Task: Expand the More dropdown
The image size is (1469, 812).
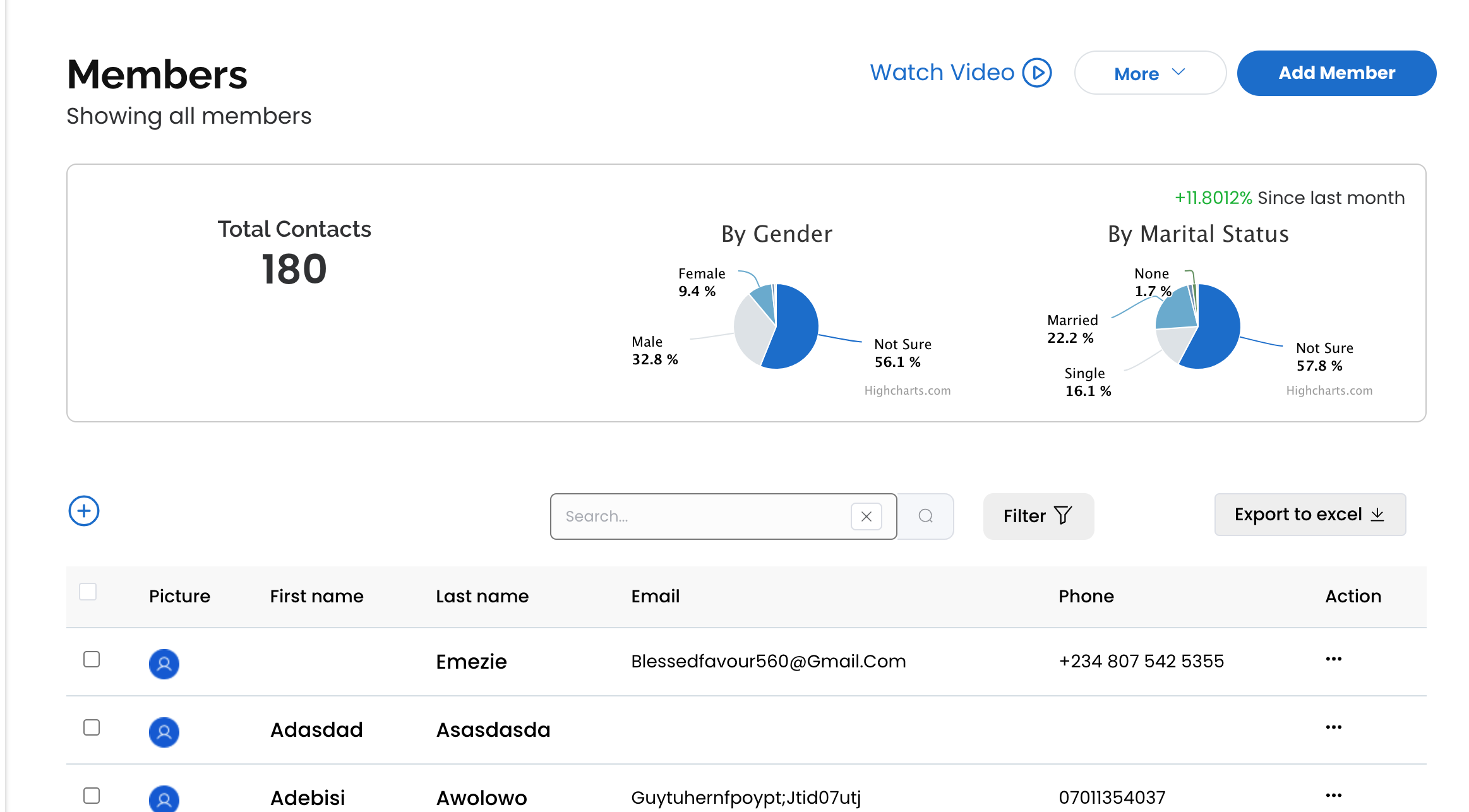Action: [1150, 73]
